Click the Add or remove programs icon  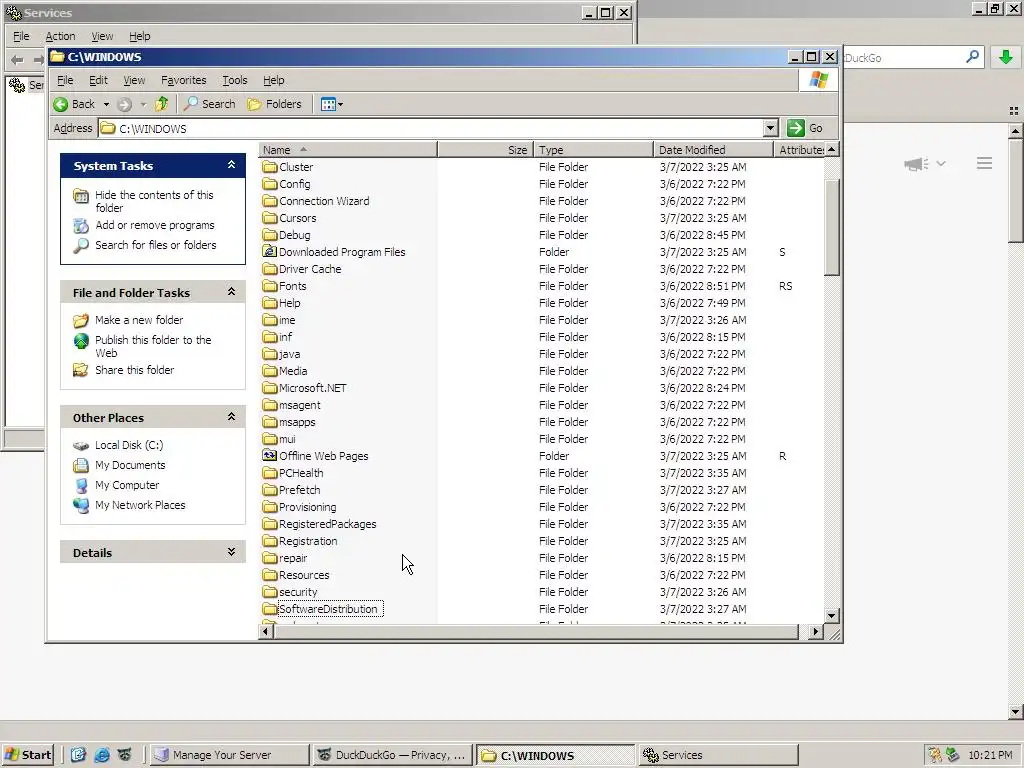pos(81,225)
